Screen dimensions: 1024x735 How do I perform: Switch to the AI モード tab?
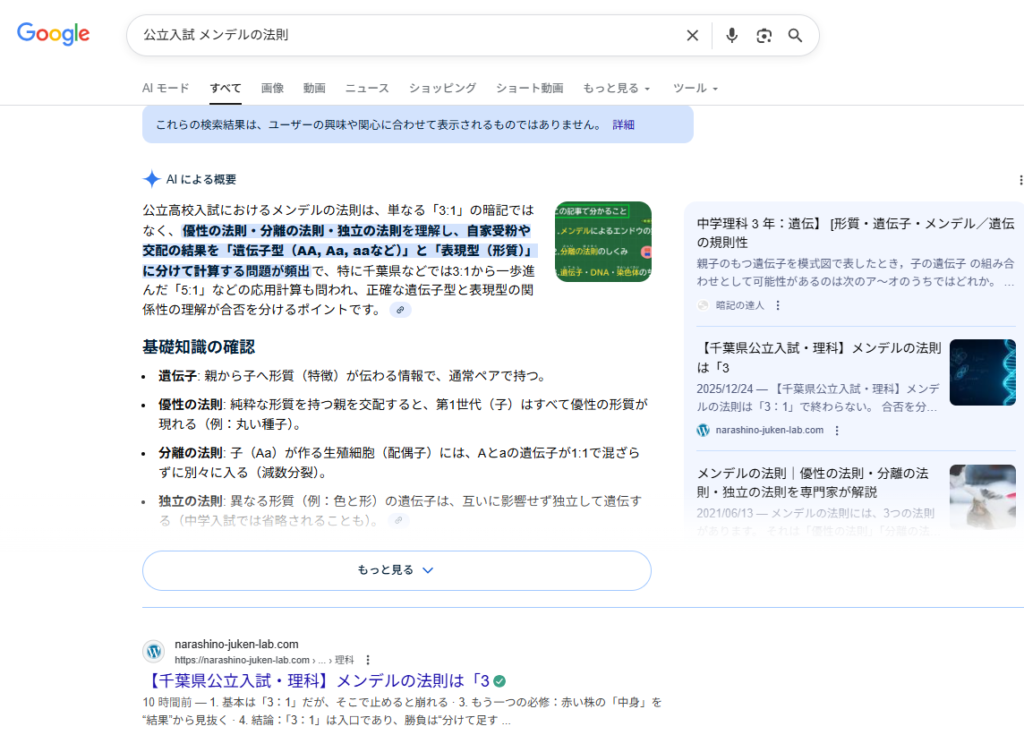tap(166, 88)
